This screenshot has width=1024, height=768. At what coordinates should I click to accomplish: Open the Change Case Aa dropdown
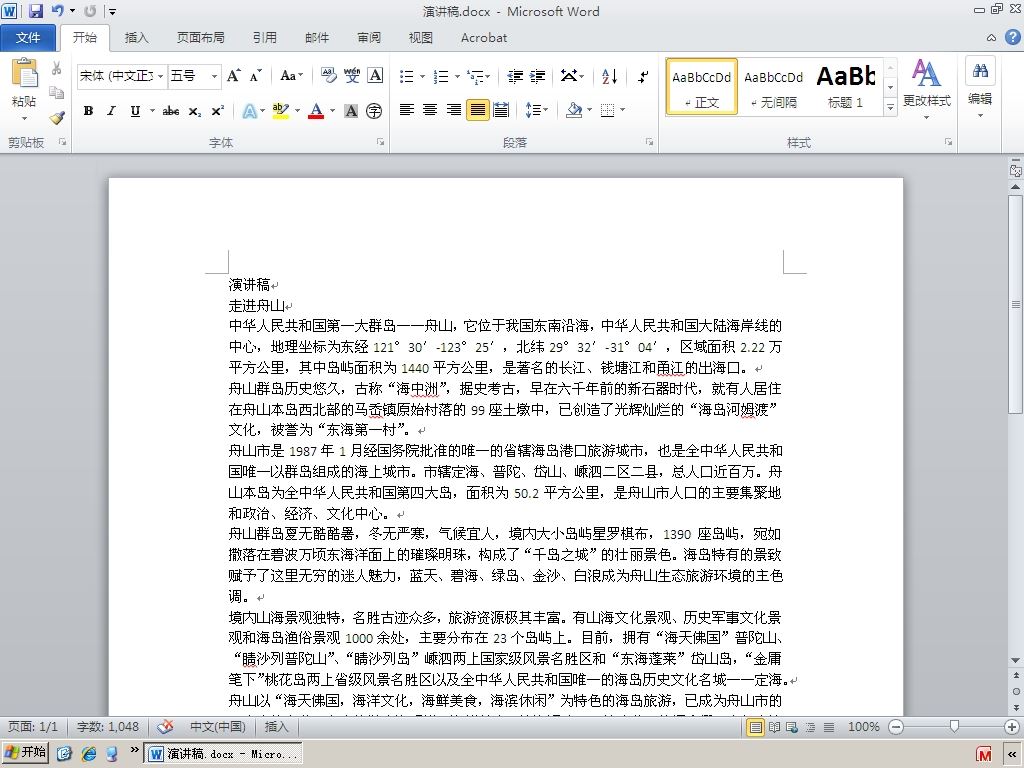(291, 76)
